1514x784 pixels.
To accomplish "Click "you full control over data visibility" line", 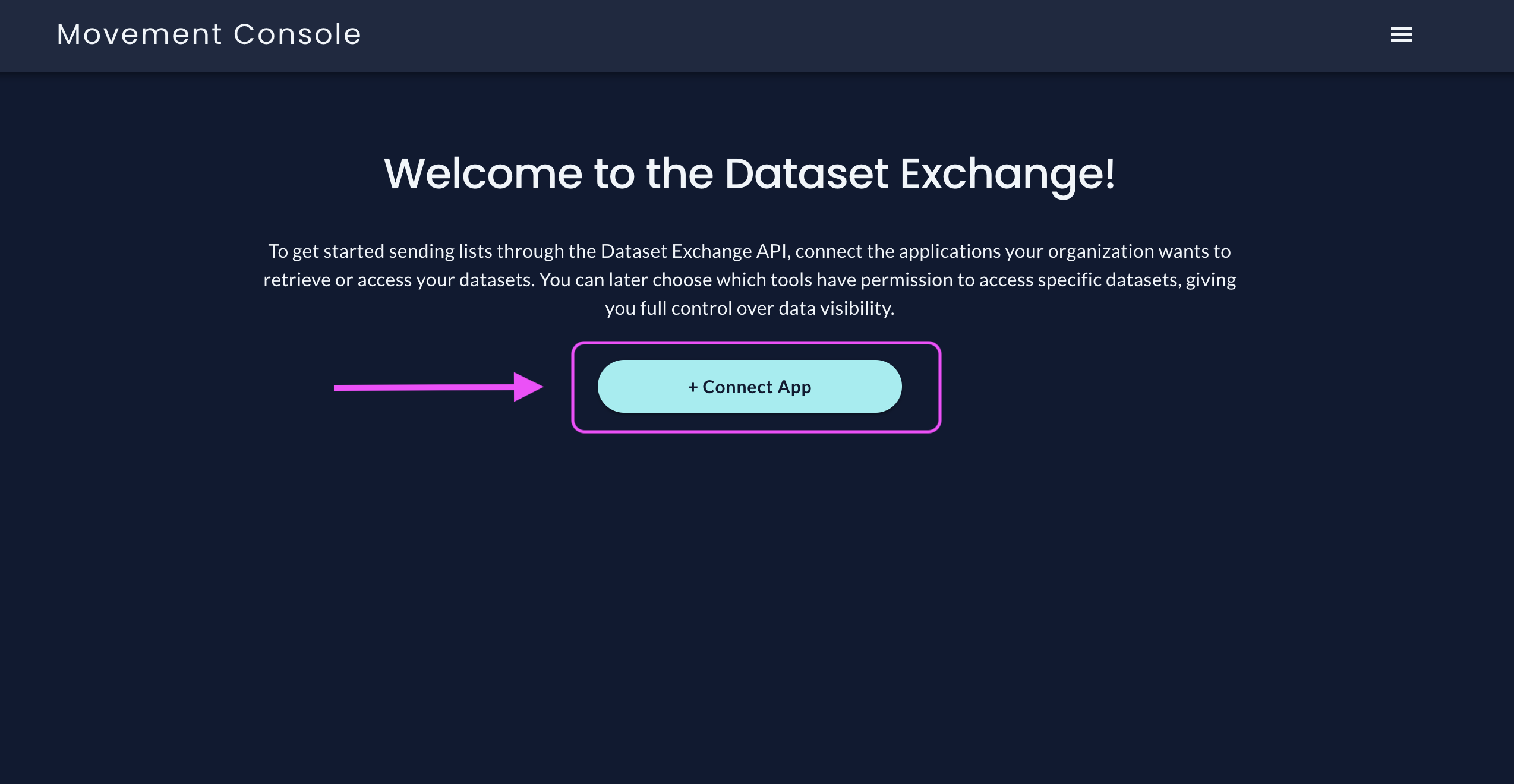I will tap(749, 309).
